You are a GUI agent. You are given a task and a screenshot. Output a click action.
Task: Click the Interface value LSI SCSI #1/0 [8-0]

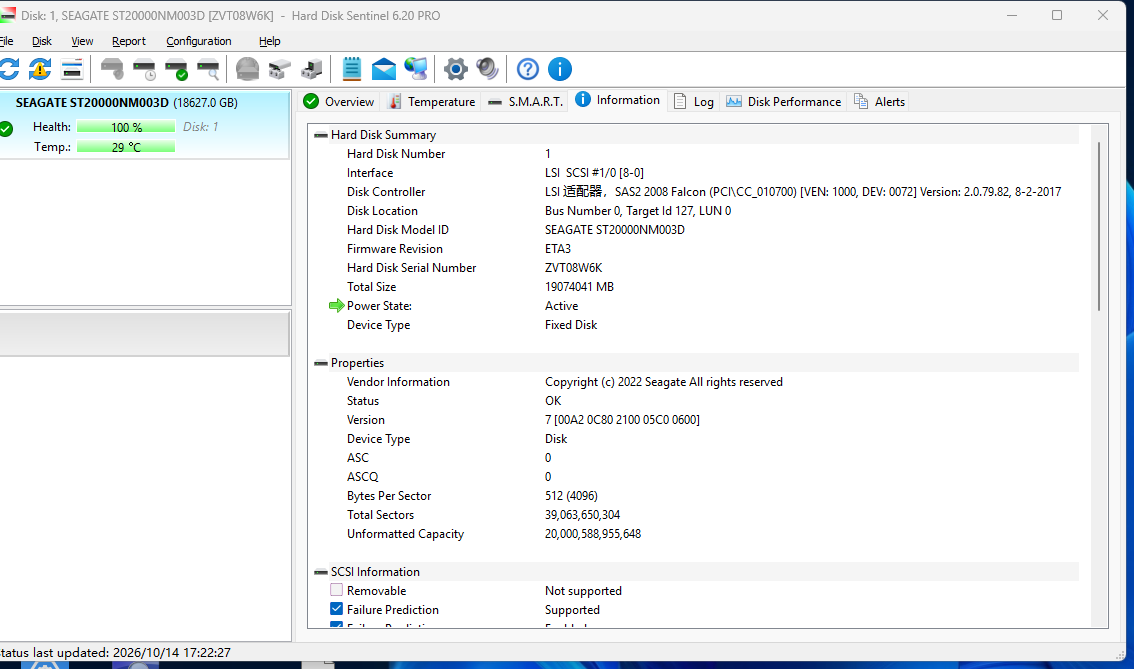click(x=594, y=173)
